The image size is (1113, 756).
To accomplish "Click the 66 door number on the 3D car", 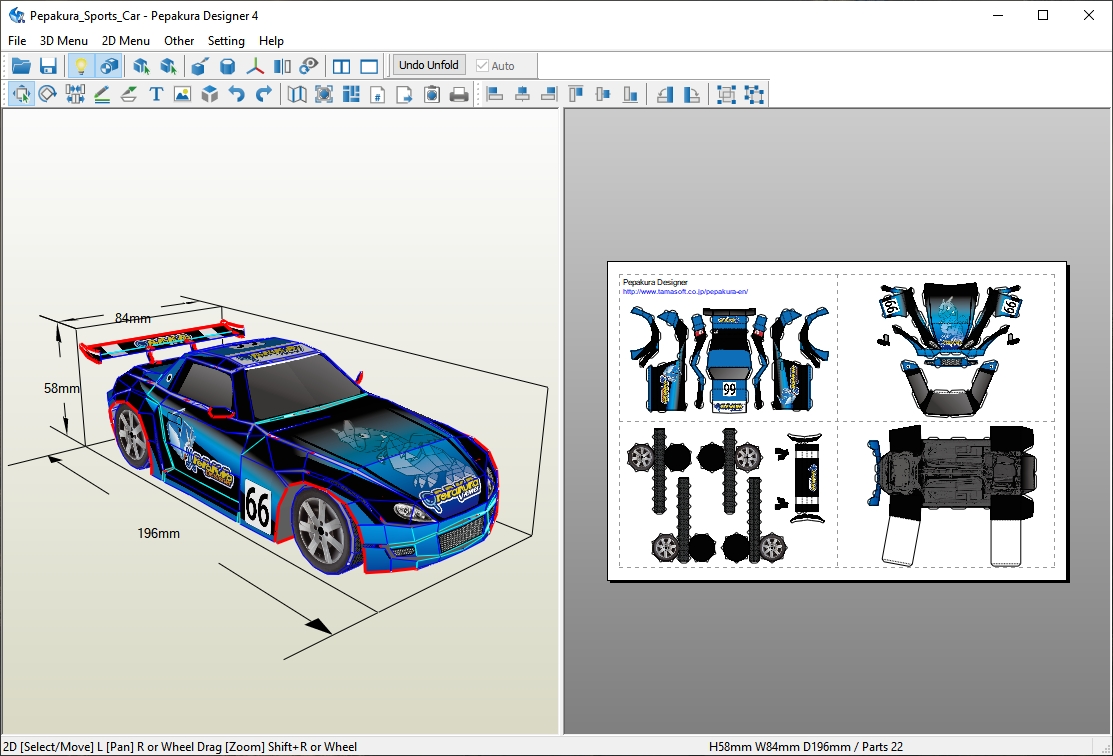I will [257, 508].
